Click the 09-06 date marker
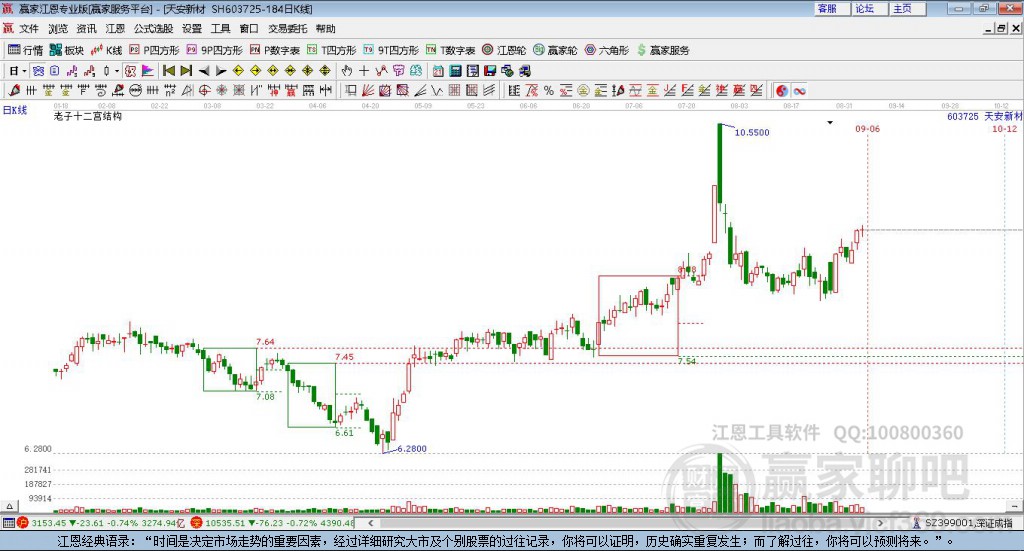This screenshot has width=1024, height=551. tap(867, 129)
